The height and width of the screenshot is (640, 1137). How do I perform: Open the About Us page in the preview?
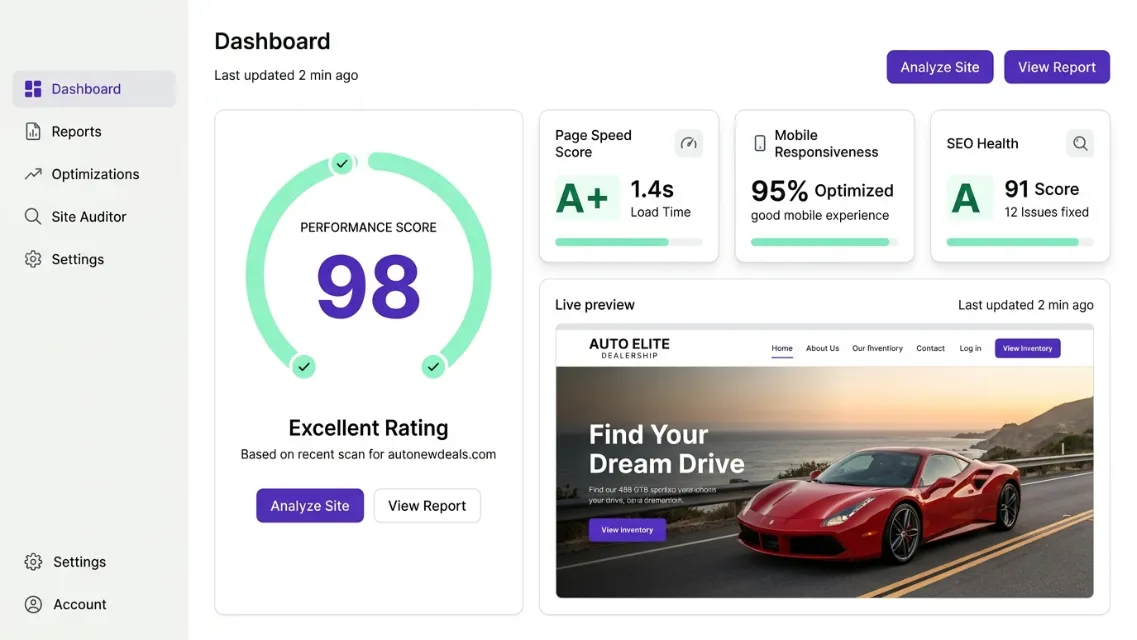point(822,348)
